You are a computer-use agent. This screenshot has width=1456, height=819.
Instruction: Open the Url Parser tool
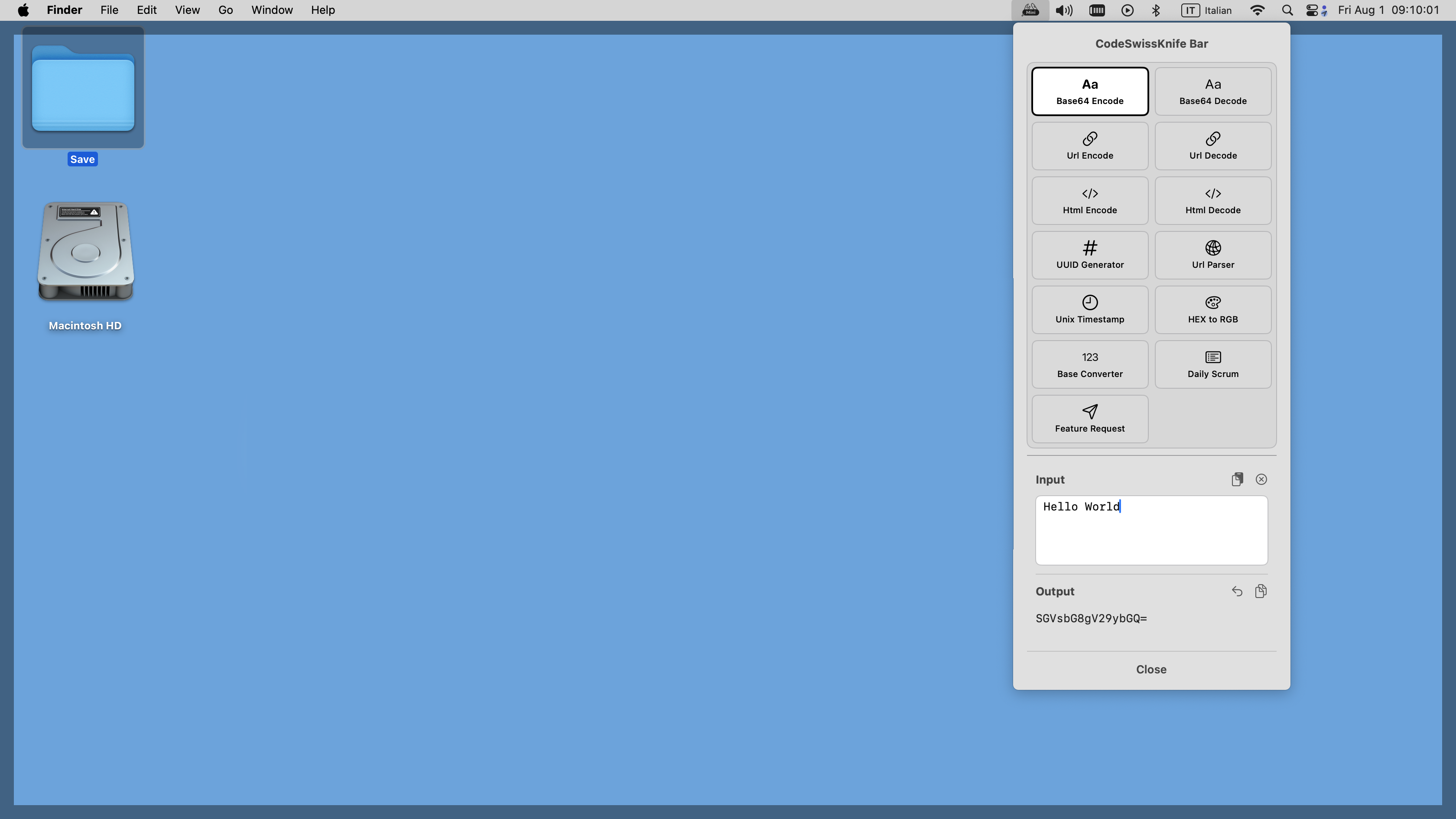(1213, 255)
